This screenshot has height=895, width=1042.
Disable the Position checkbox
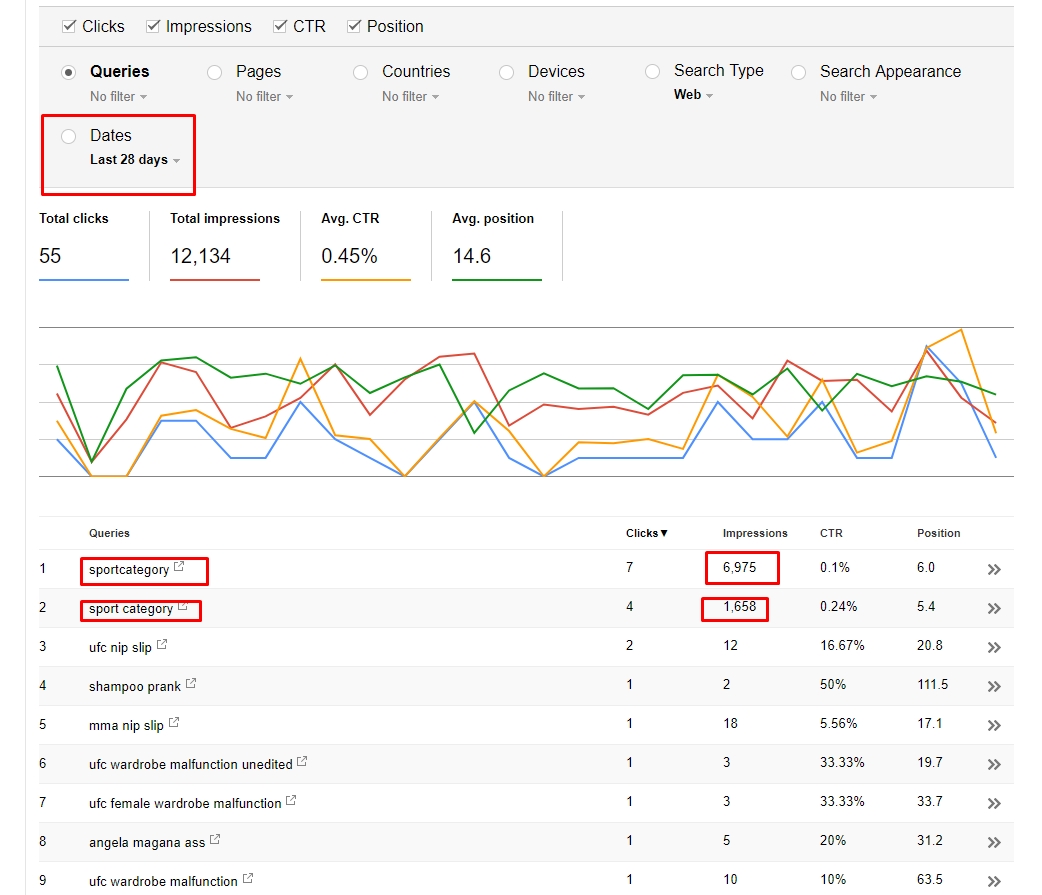click(x=354, y=26)
